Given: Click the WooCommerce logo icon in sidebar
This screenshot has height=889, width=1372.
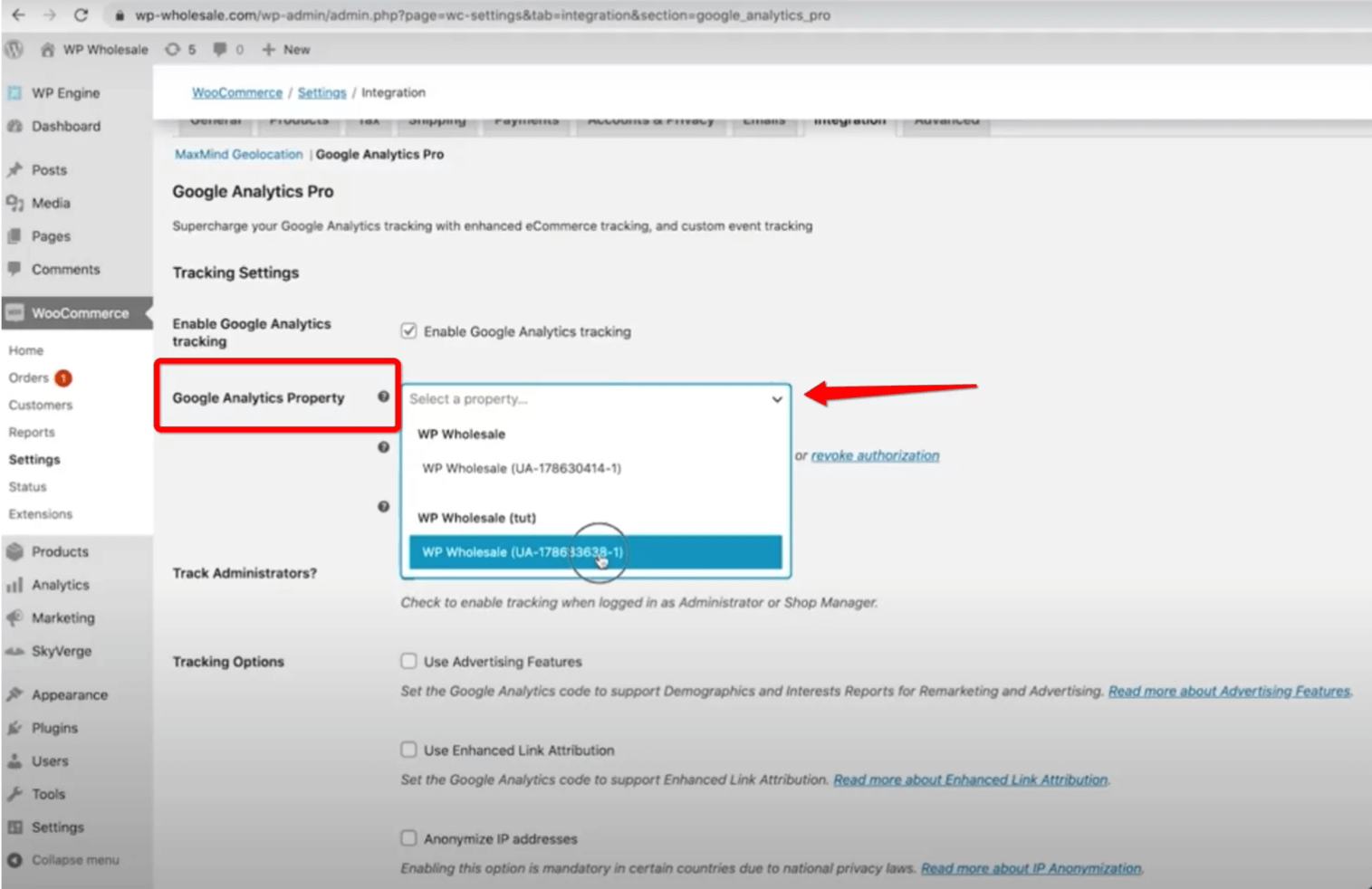Looking at the screenshot, I should (14, 312).
